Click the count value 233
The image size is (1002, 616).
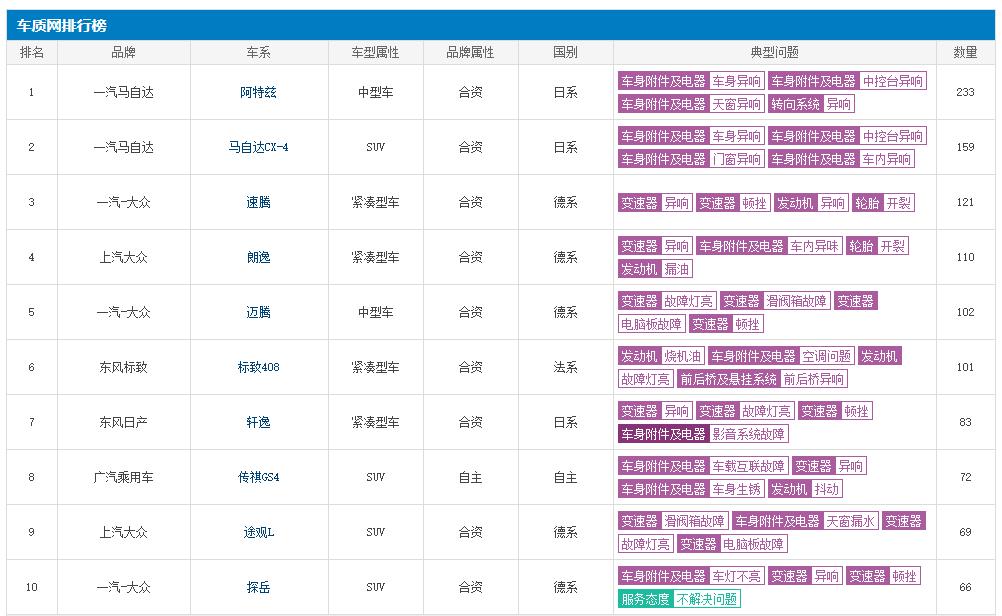pos(965,93)
